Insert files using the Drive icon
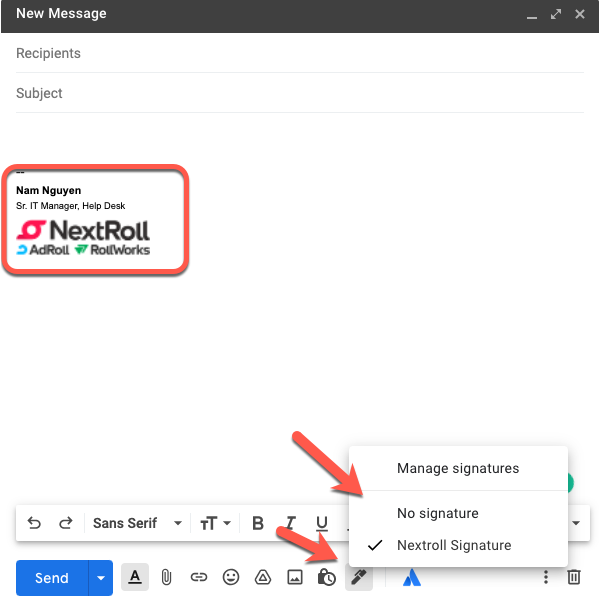603x613 pixels. pyautogui.click(x=263, y=577)
